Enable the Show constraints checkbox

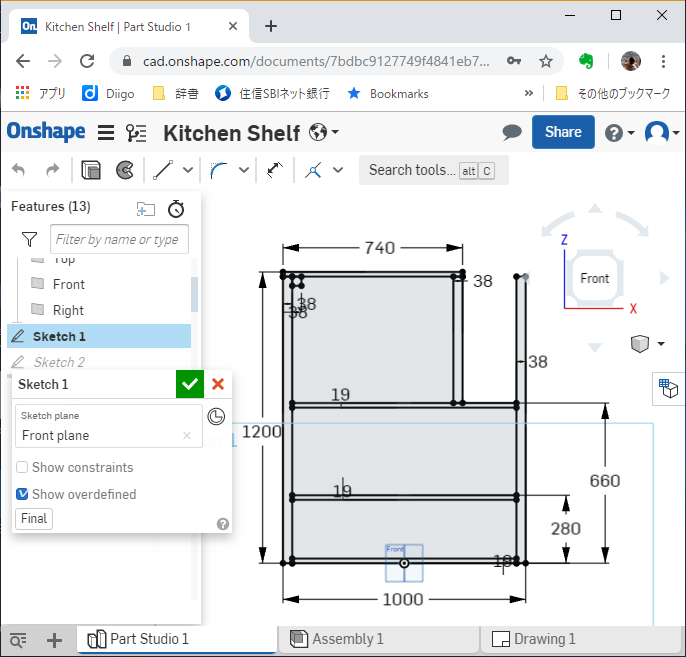pos(22,467)
